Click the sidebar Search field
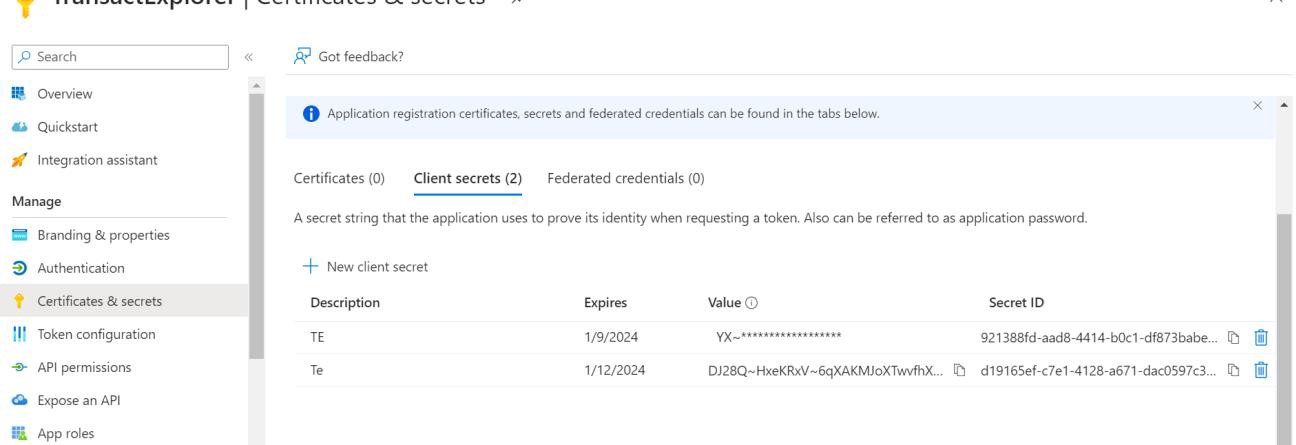 (x=126, y=57)
